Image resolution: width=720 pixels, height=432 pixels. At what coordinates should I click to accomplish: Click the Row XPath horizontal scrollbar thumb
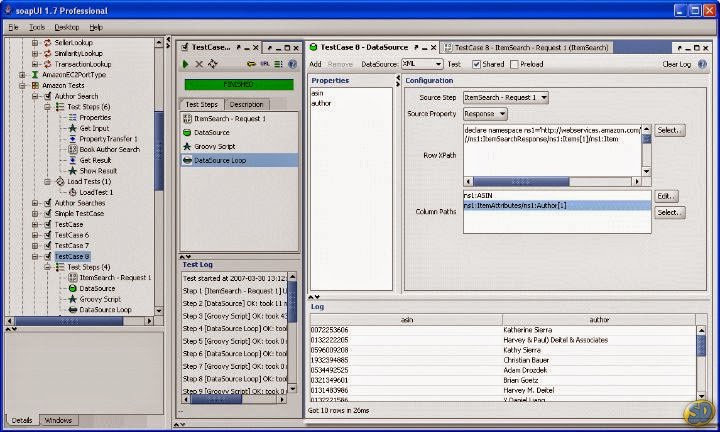click(x=521, y=181)
